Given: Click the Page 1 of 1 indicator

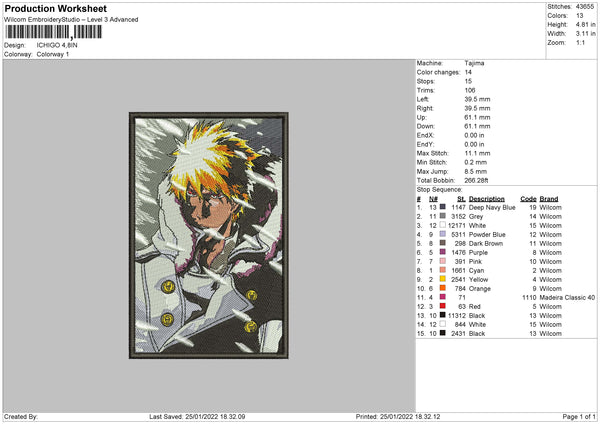Looking at the screenshot, I should [x=579, y=416].
